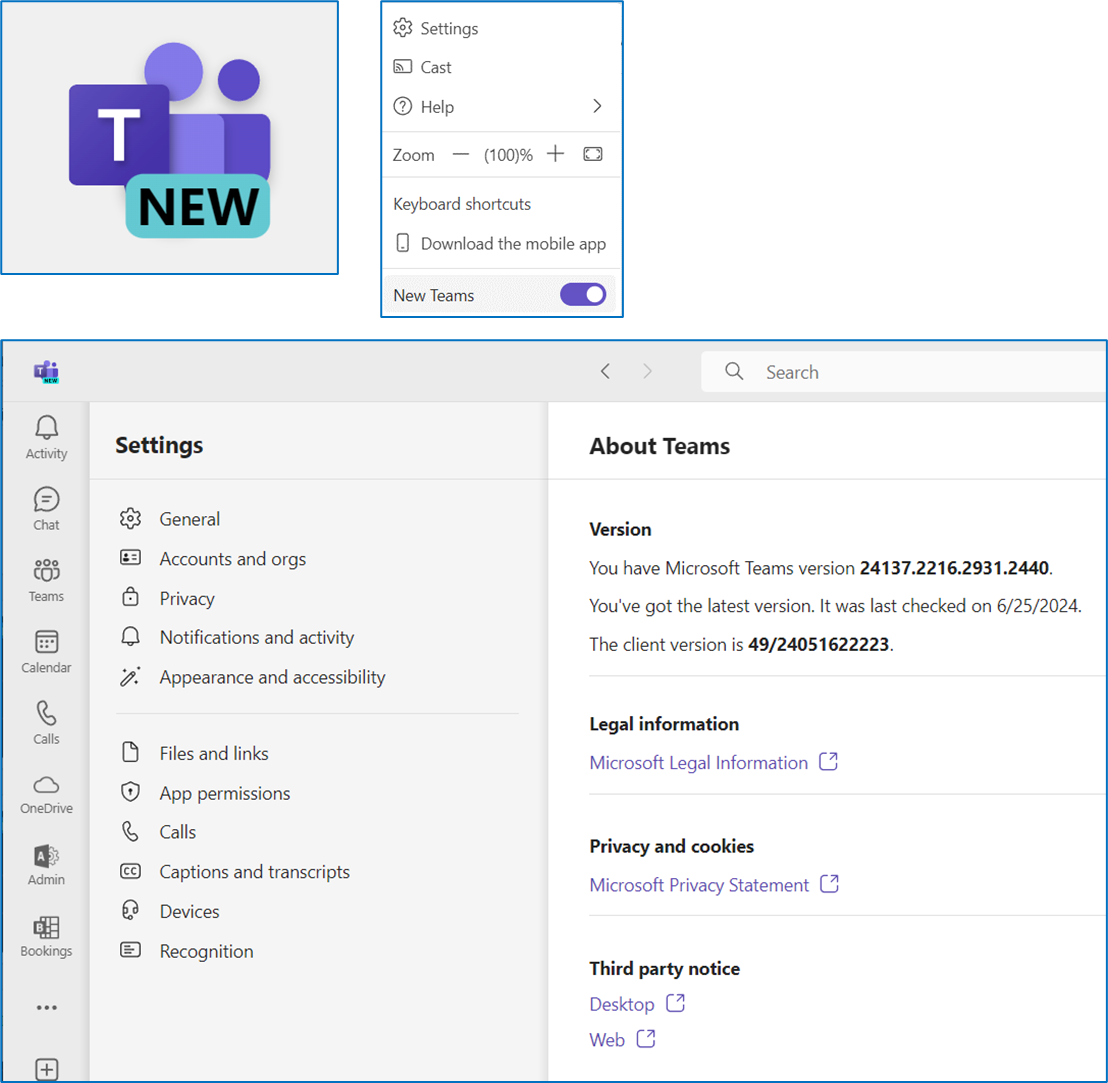The image size is (1108, 1083).
Task: Navigate back with the left arrow
Action: click(x=605, y=372)
